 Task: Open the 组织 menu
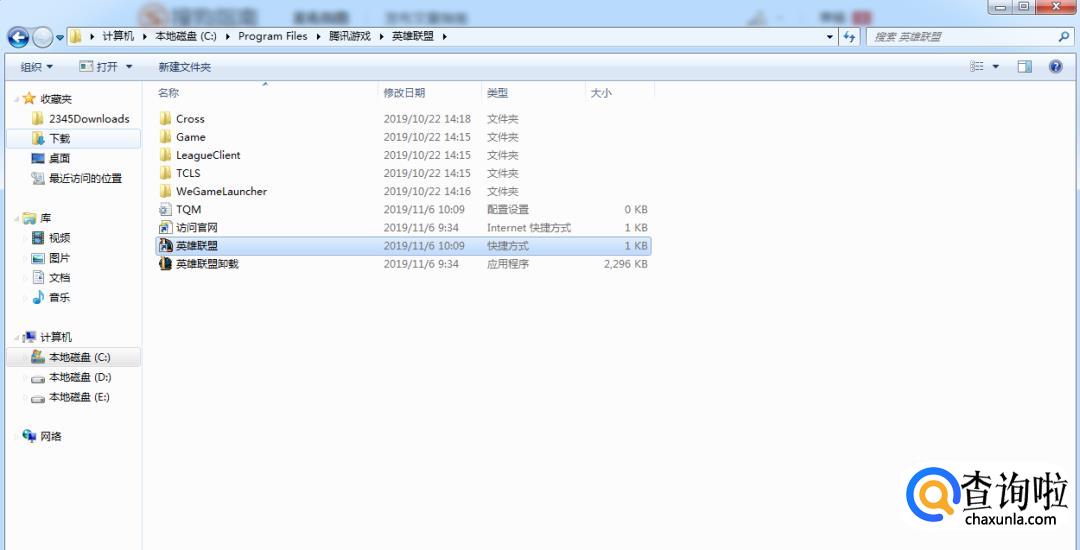(37, 67)
